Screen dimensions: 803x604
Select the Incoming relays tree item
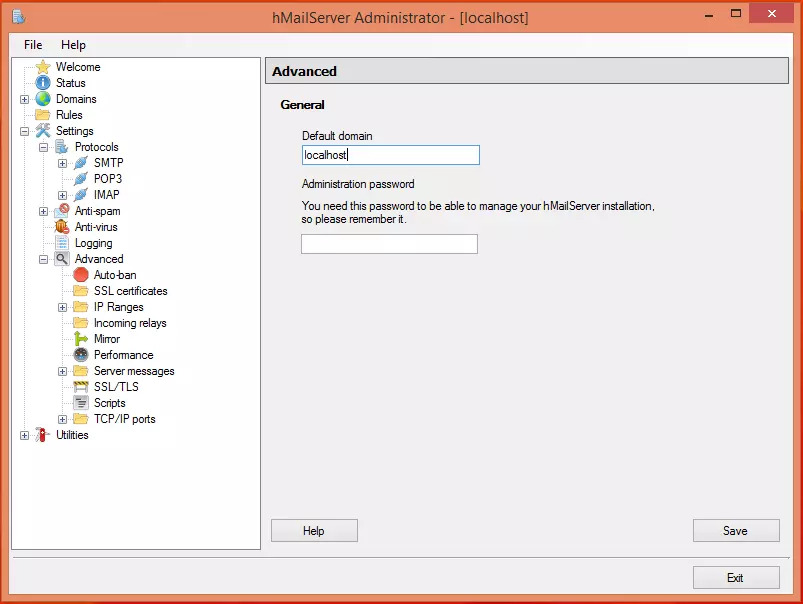click(x=130, y=323)
